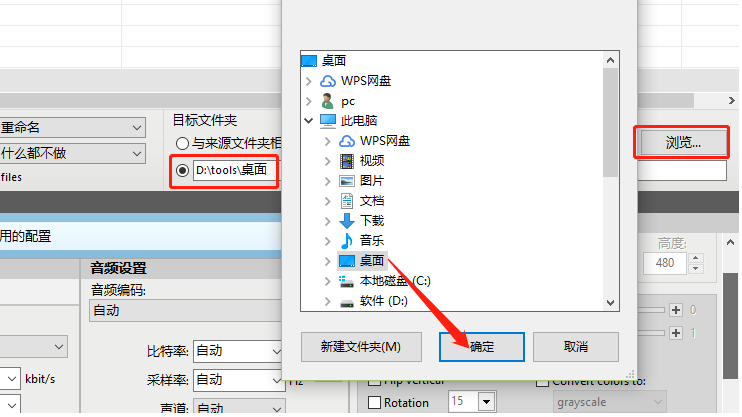The height and width of the screenshot is (417, 742).
Task: Select the 本地磁盘 (C:) drive icon
Action: click(x=346, y=281)
